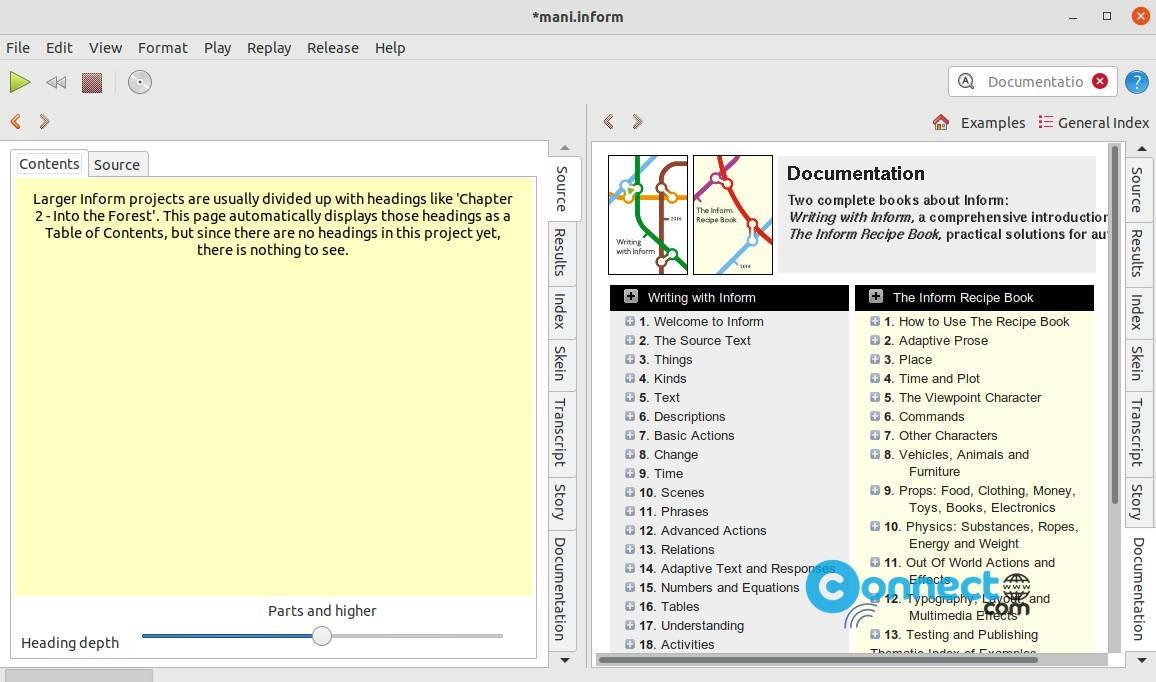1156x682 pixels.
Task: Click the Release disc toolbar icon
Action: coord(139,82)
